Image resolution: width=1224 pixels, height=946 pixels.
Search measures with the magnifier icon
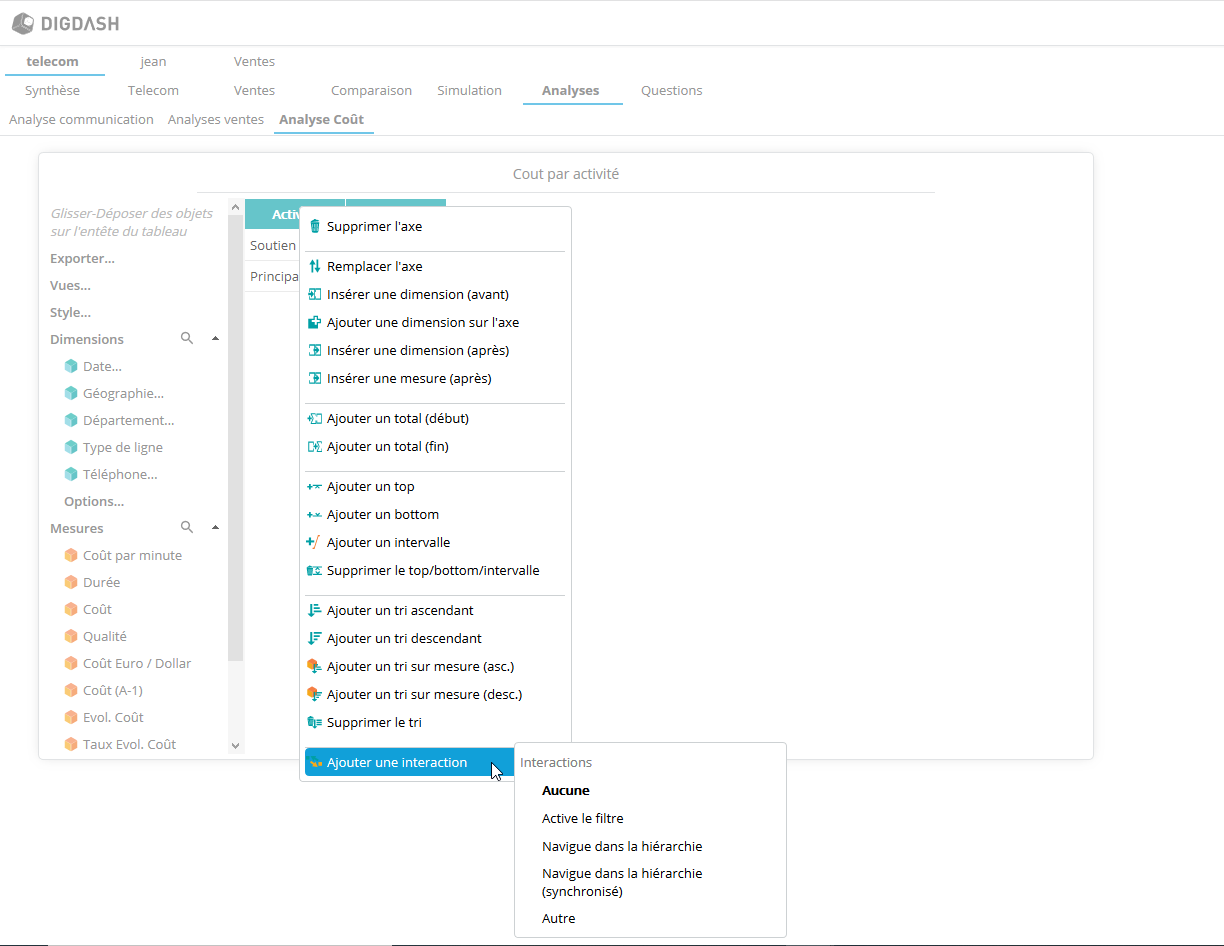187,528
